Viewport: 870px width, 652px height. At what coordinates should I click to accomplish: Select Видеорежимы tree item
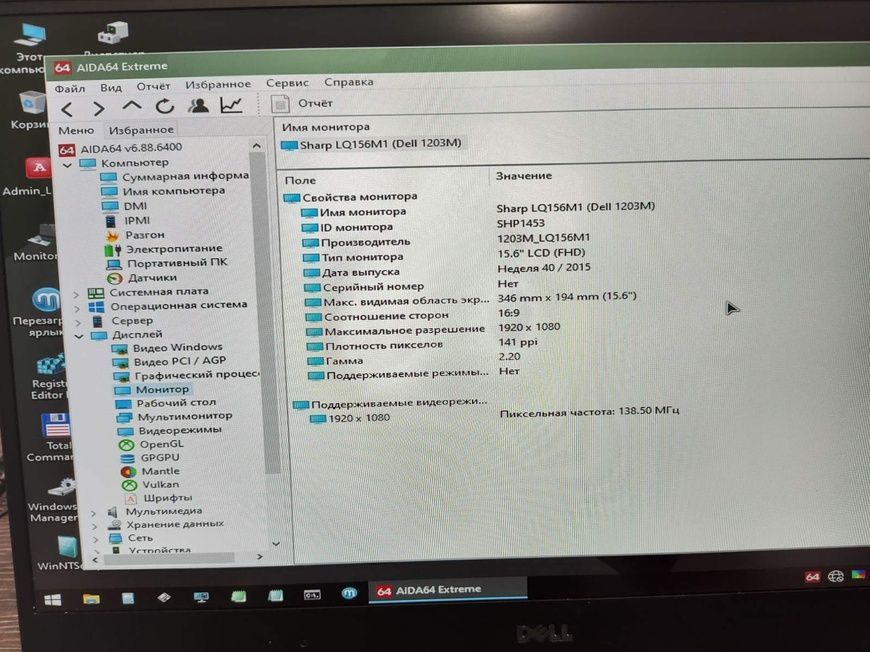click(x=180, y=430)
